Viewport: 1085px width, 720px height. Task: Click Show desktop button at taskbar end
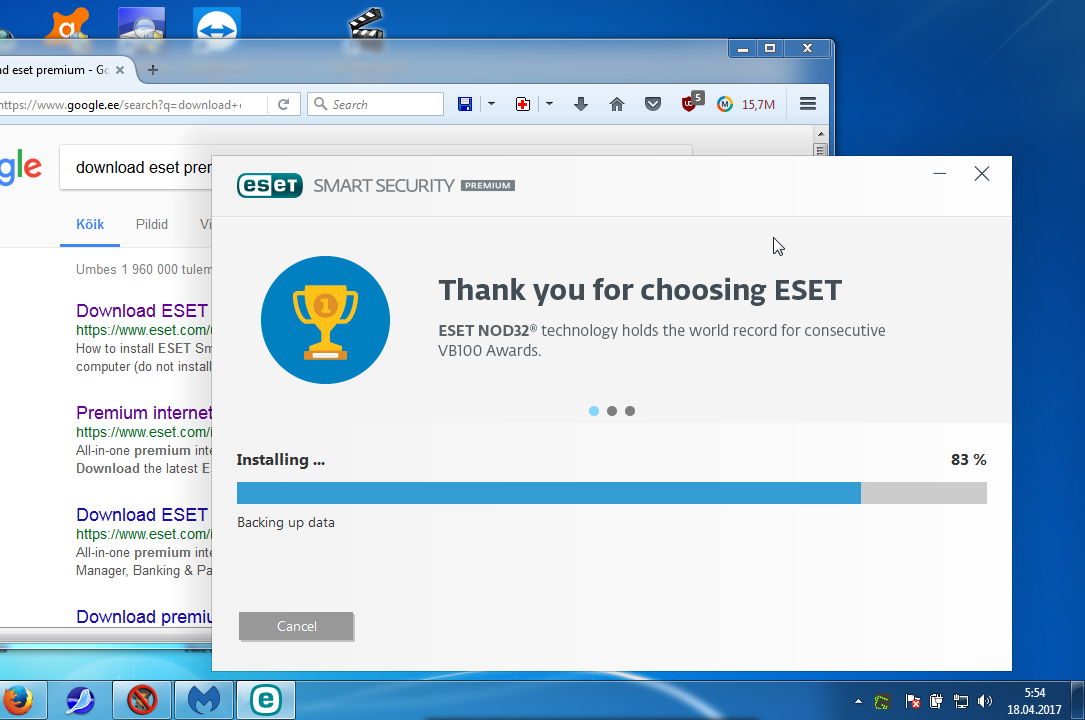(x=1078, y=701)
